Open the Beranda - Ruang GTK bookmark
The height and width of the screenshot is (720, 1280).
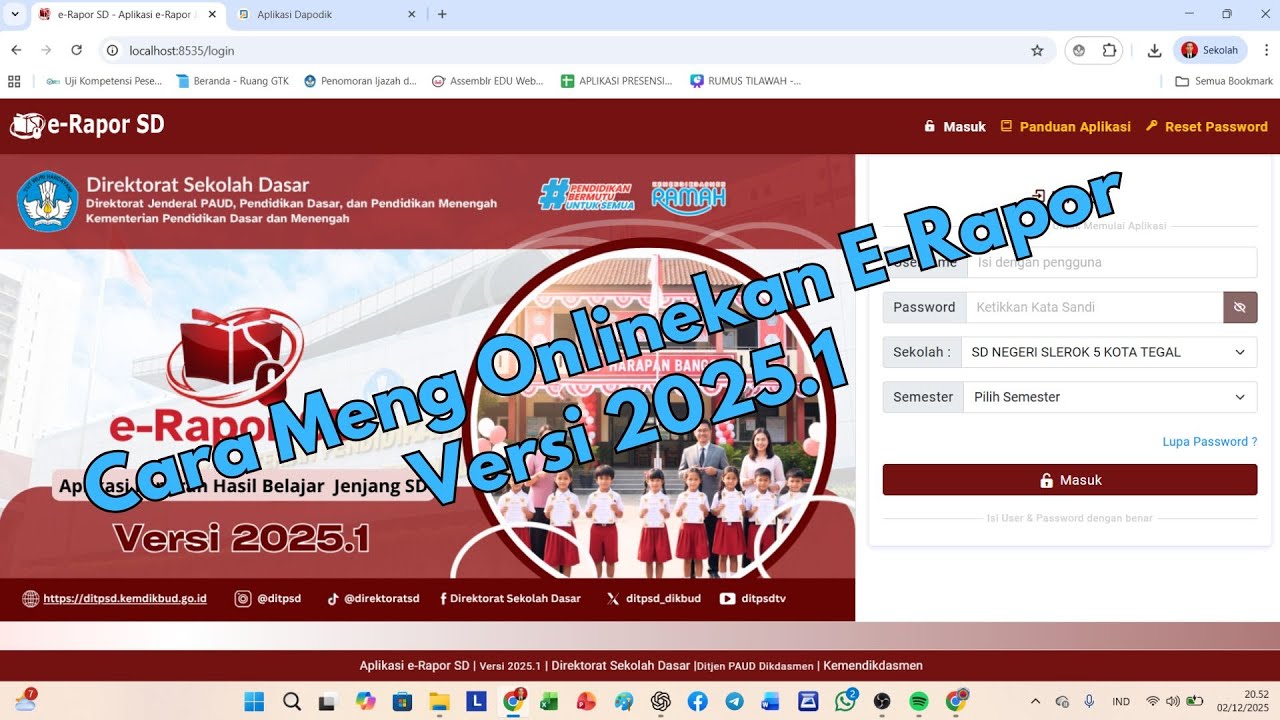point(232,81)
